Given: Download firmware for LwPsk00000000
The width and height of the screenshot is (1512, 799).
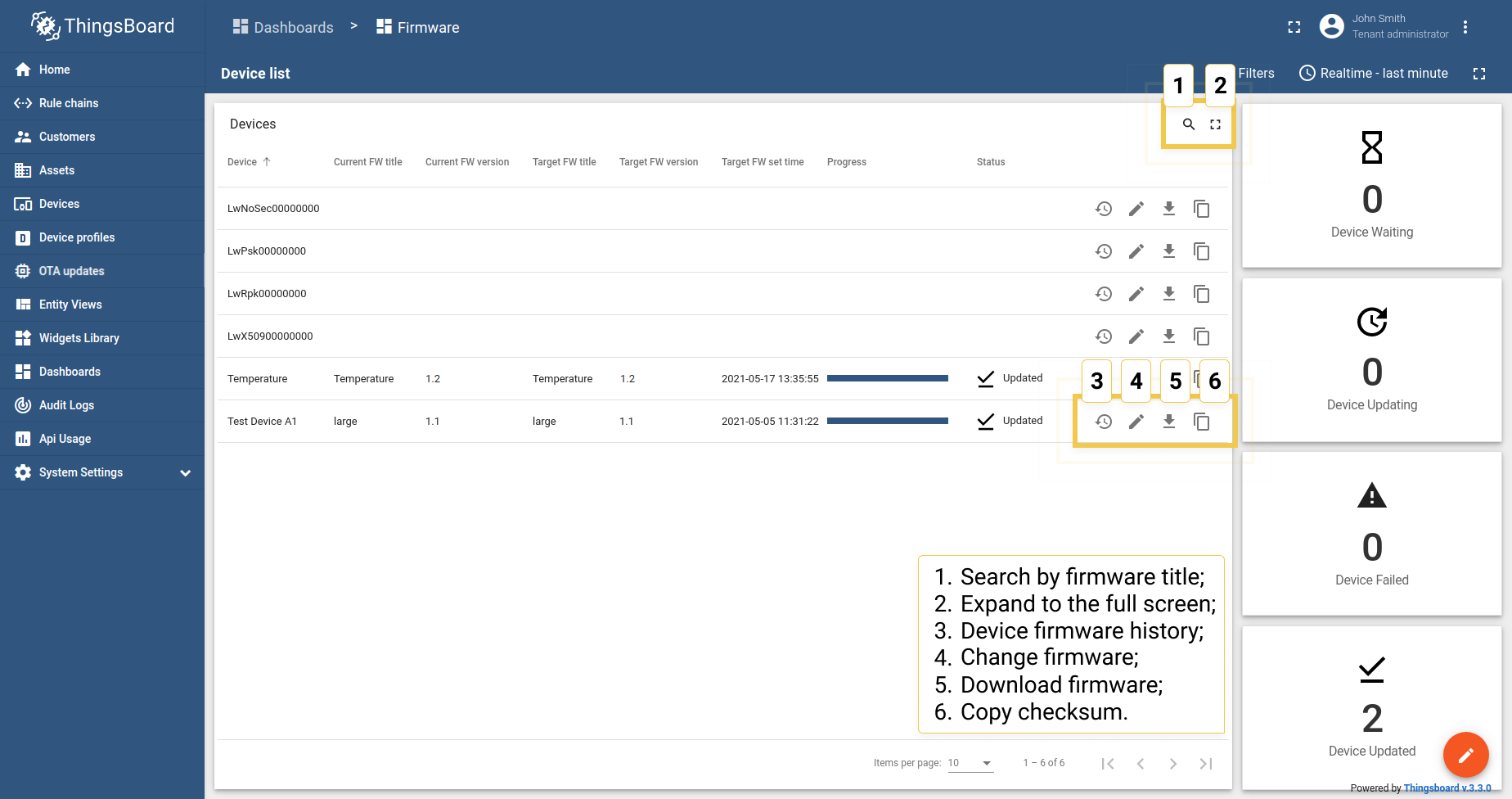Looking at the screenshot, I should click(x=1168, y=251).
